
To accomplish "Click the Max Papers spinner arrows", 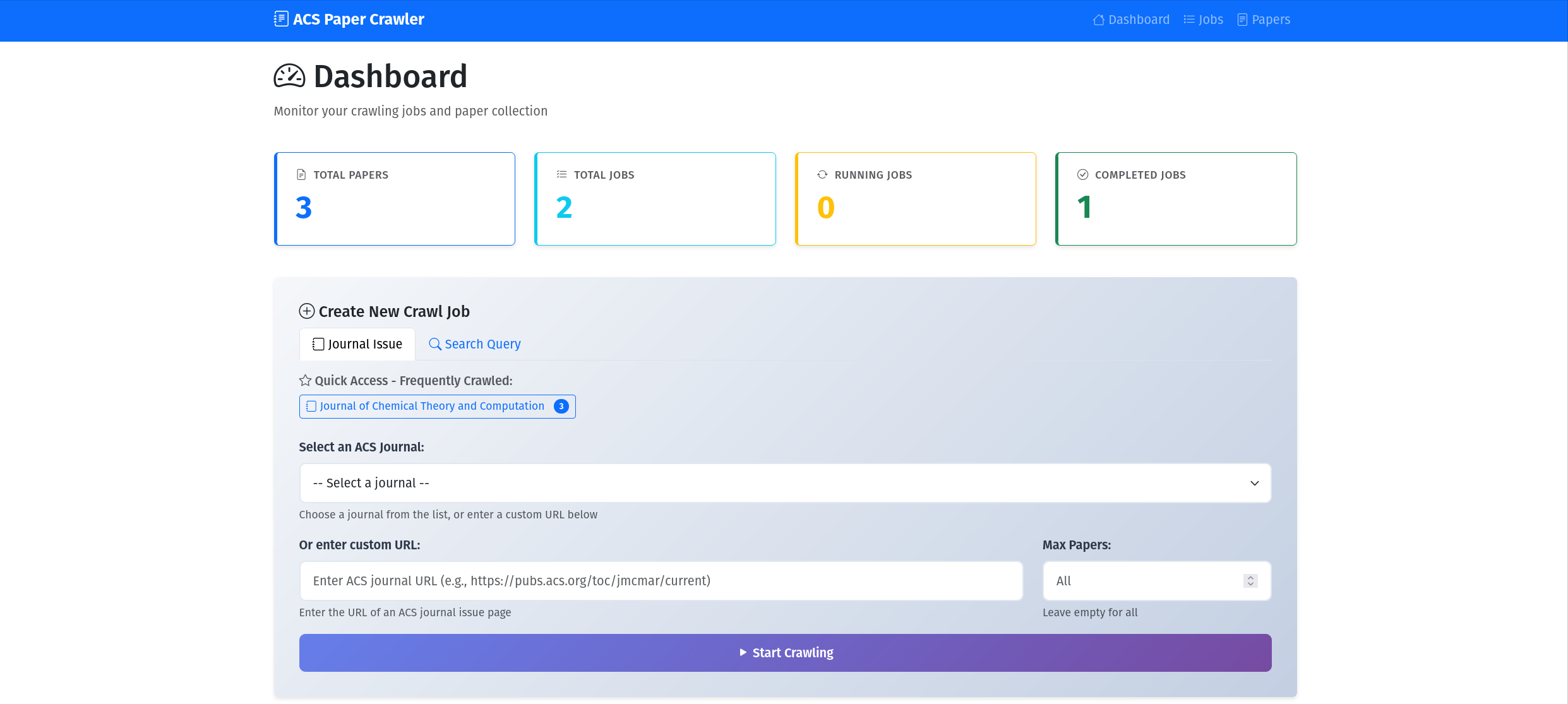I will click(x=1250, y=581).
